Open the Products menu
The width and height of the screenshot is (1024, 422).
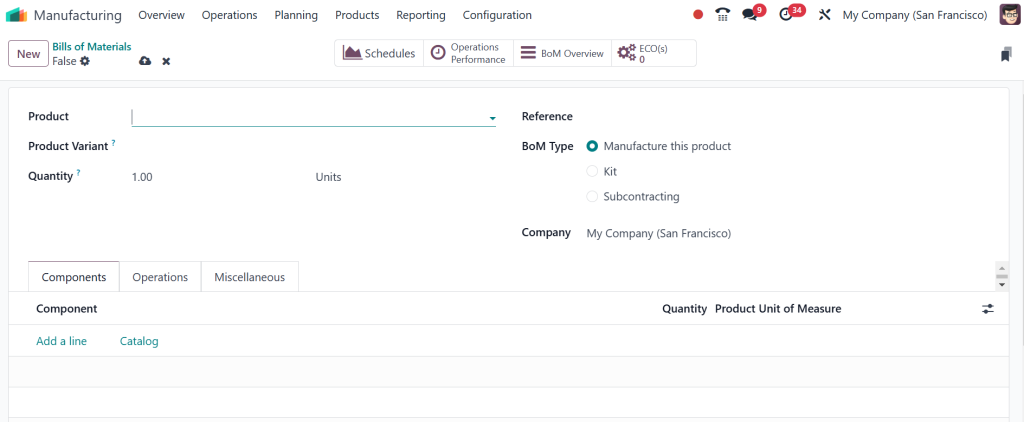357,14
